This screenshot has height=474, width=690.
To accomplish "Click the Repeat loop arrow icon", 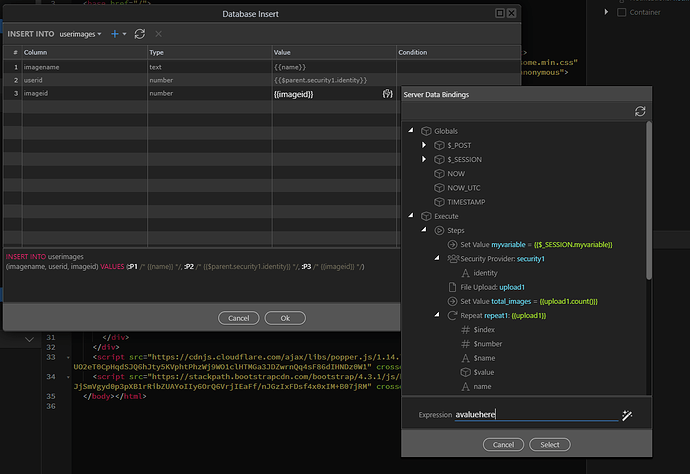I will 452,316.
